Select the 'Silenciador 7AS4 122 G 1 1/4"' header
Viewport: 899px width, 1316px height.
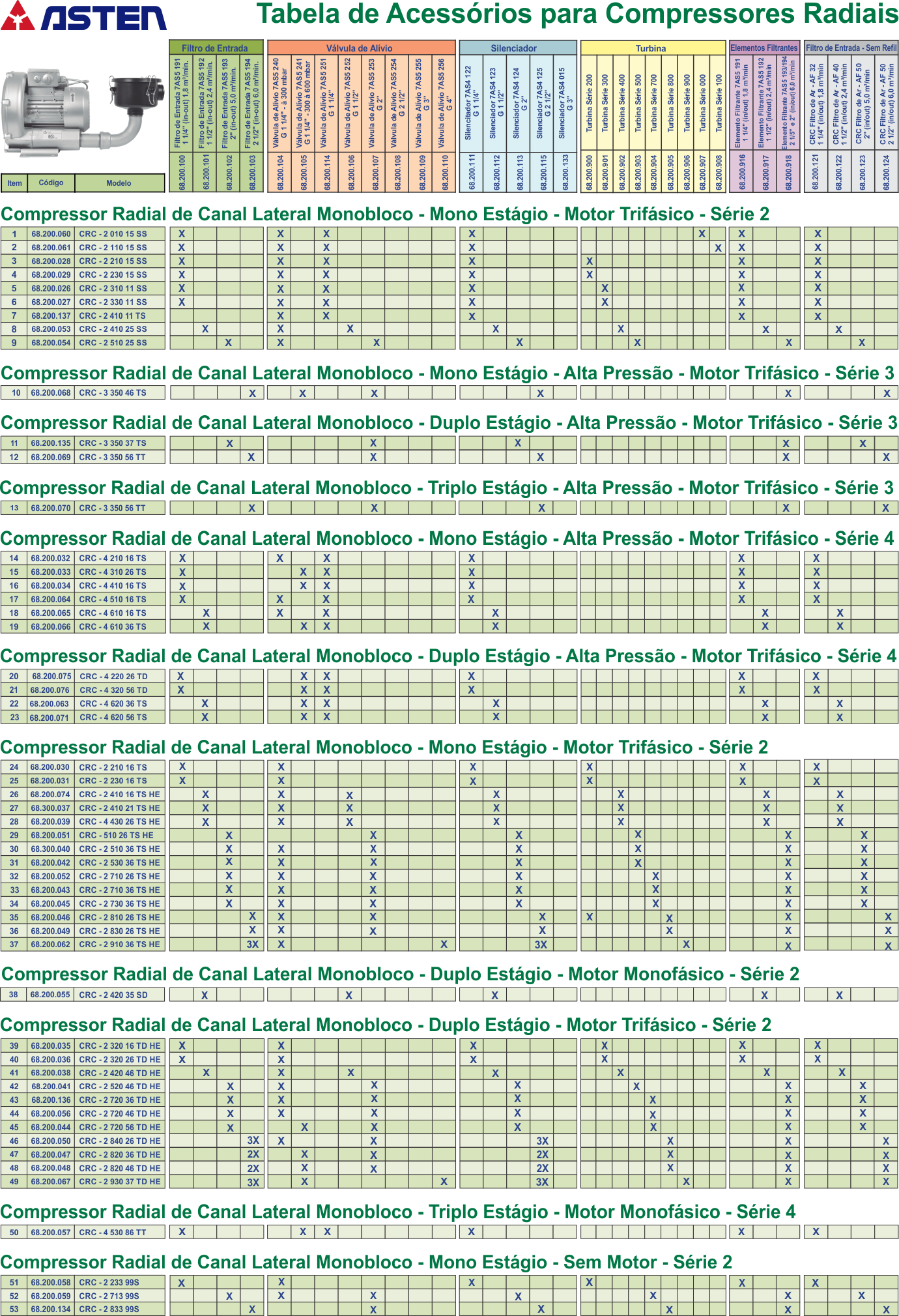point(472,103)
